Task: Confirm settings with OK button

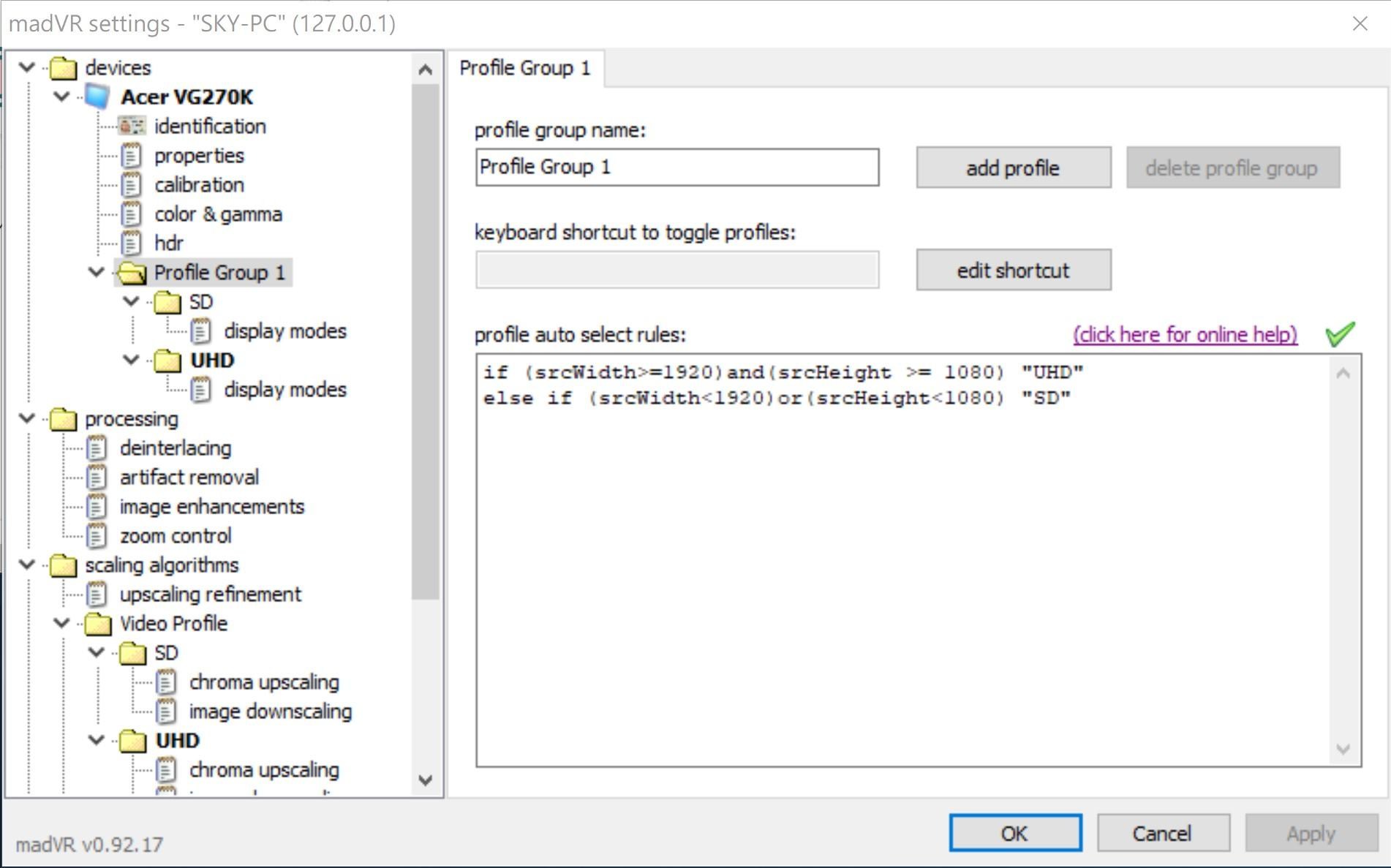Action: click(x=1015, y=833)
